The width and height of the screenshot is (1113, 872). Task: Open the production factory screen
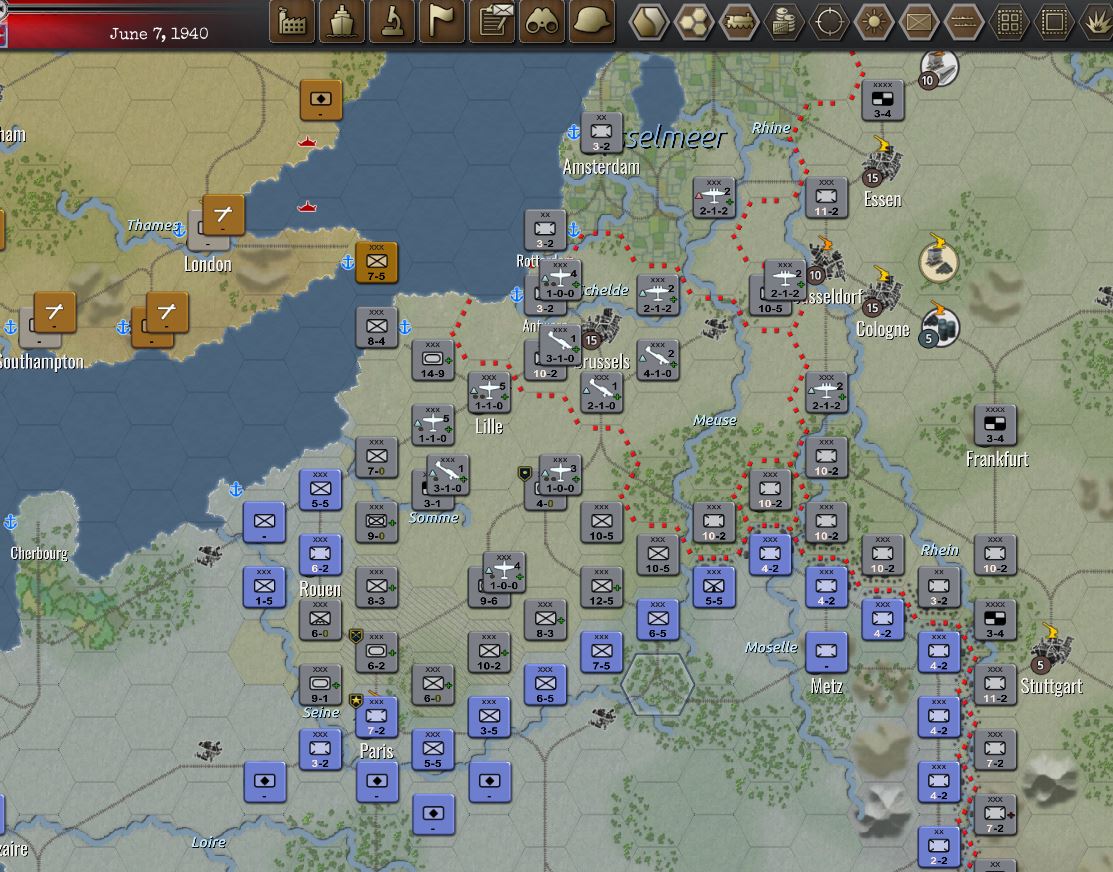point(292,21)
